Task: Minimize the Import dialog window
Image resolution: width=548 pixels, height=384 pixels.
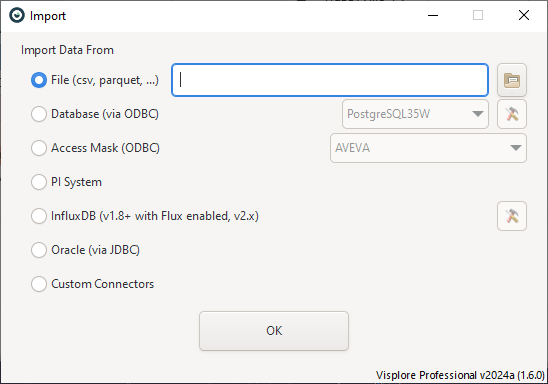Action: 433,15
